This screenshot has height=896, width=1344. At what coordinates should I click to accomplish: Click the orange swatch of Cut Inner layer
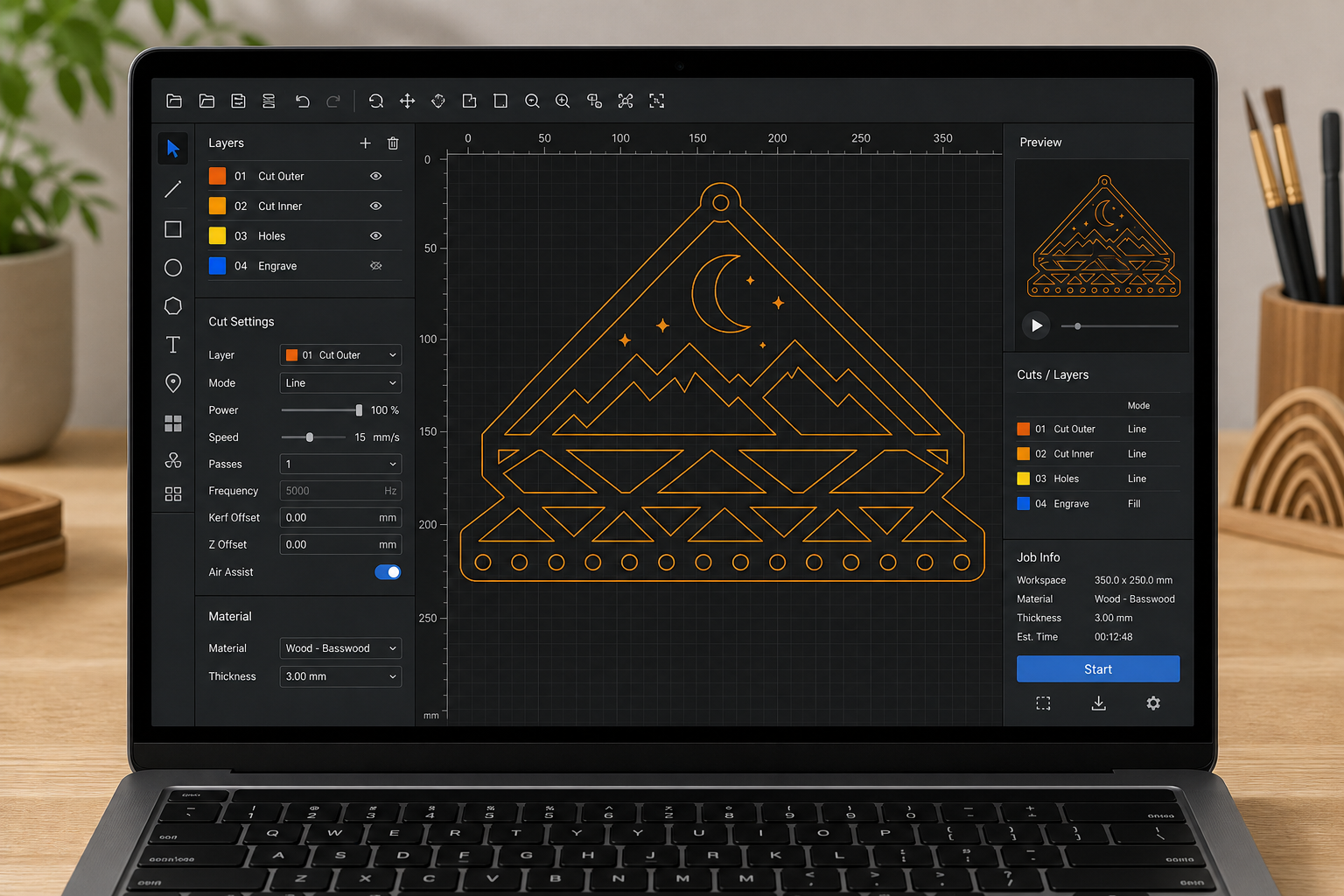217,206
